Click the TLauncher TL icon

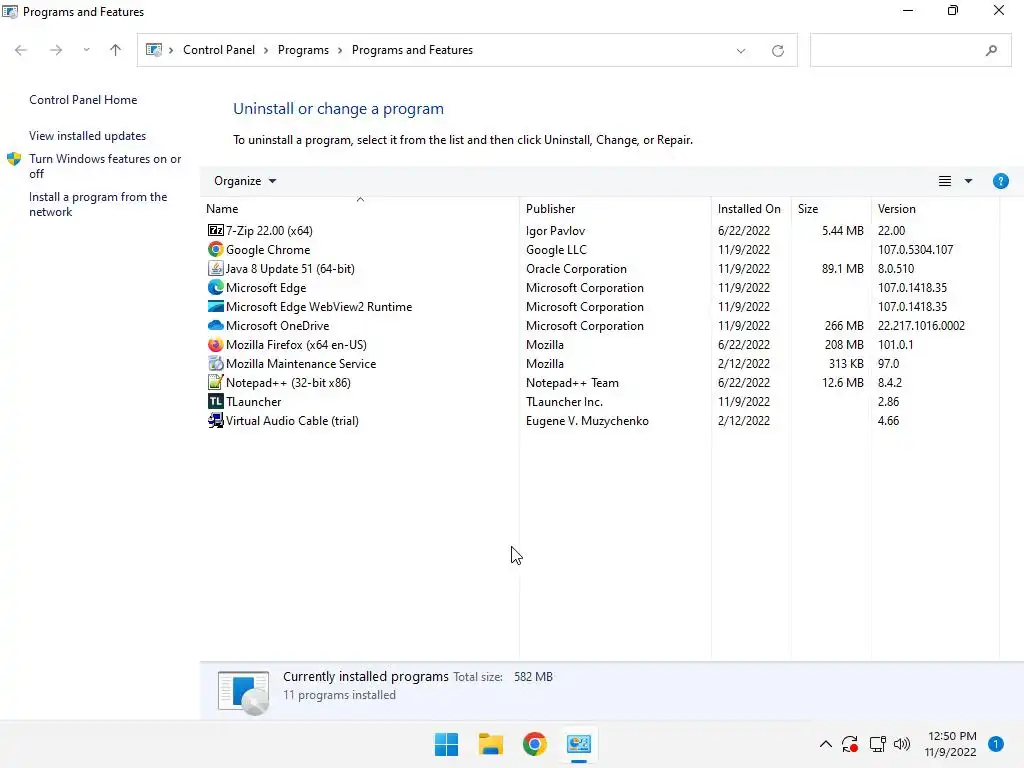[x=216, y=401]
